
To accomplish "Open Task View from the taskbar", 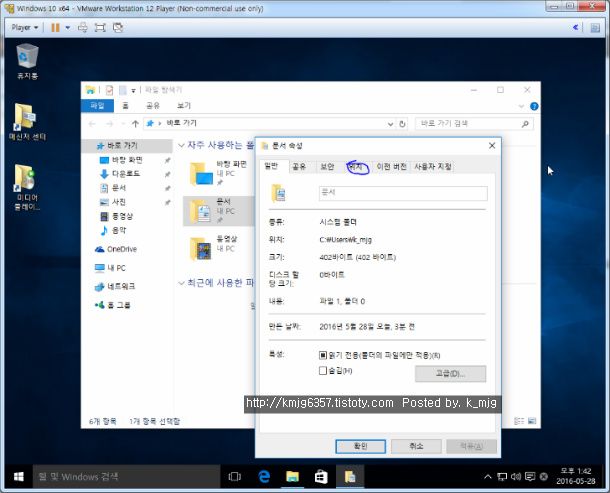I will coord(235,477).
